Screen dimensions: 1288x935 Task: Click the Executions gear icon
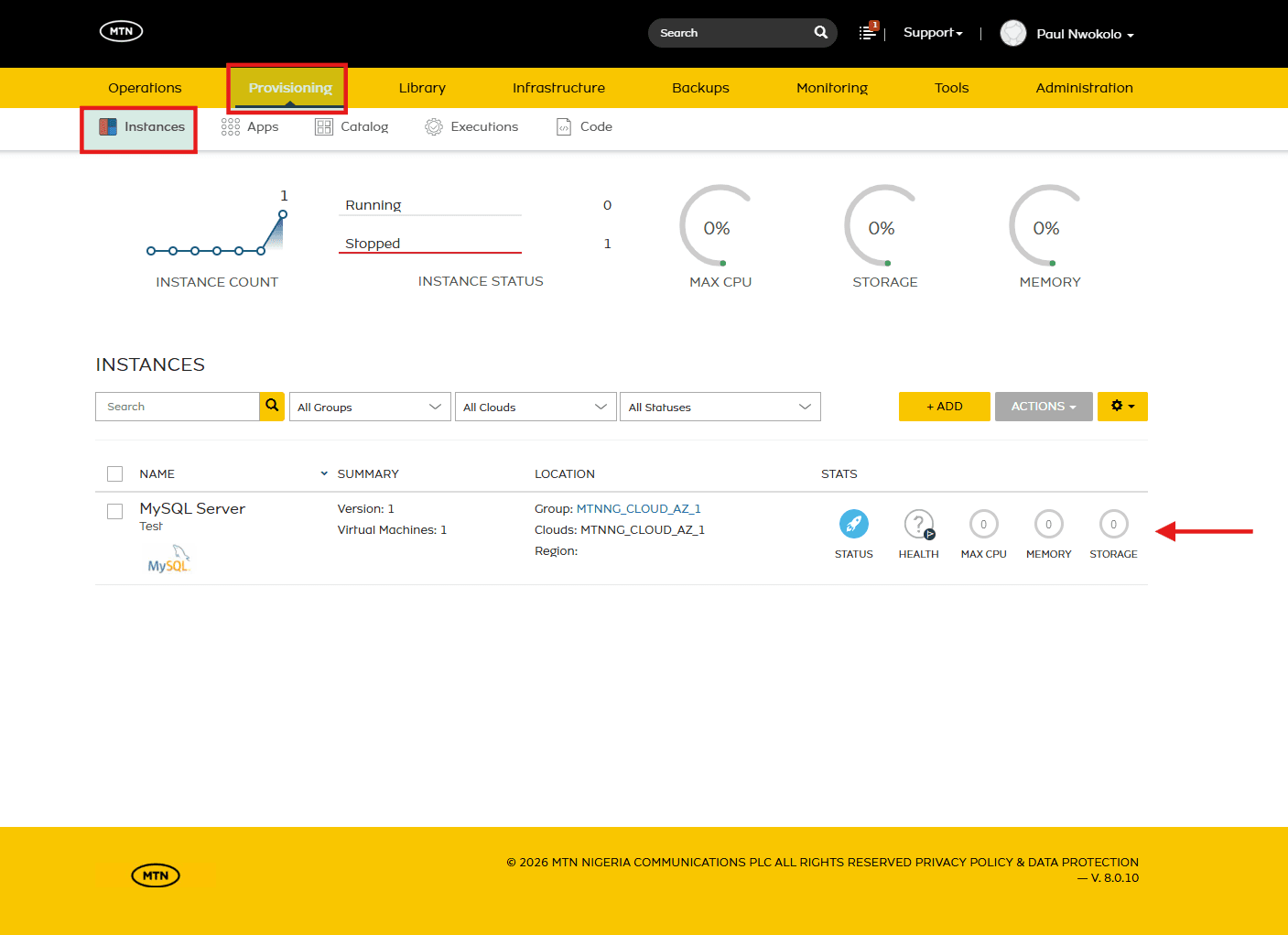434,127
